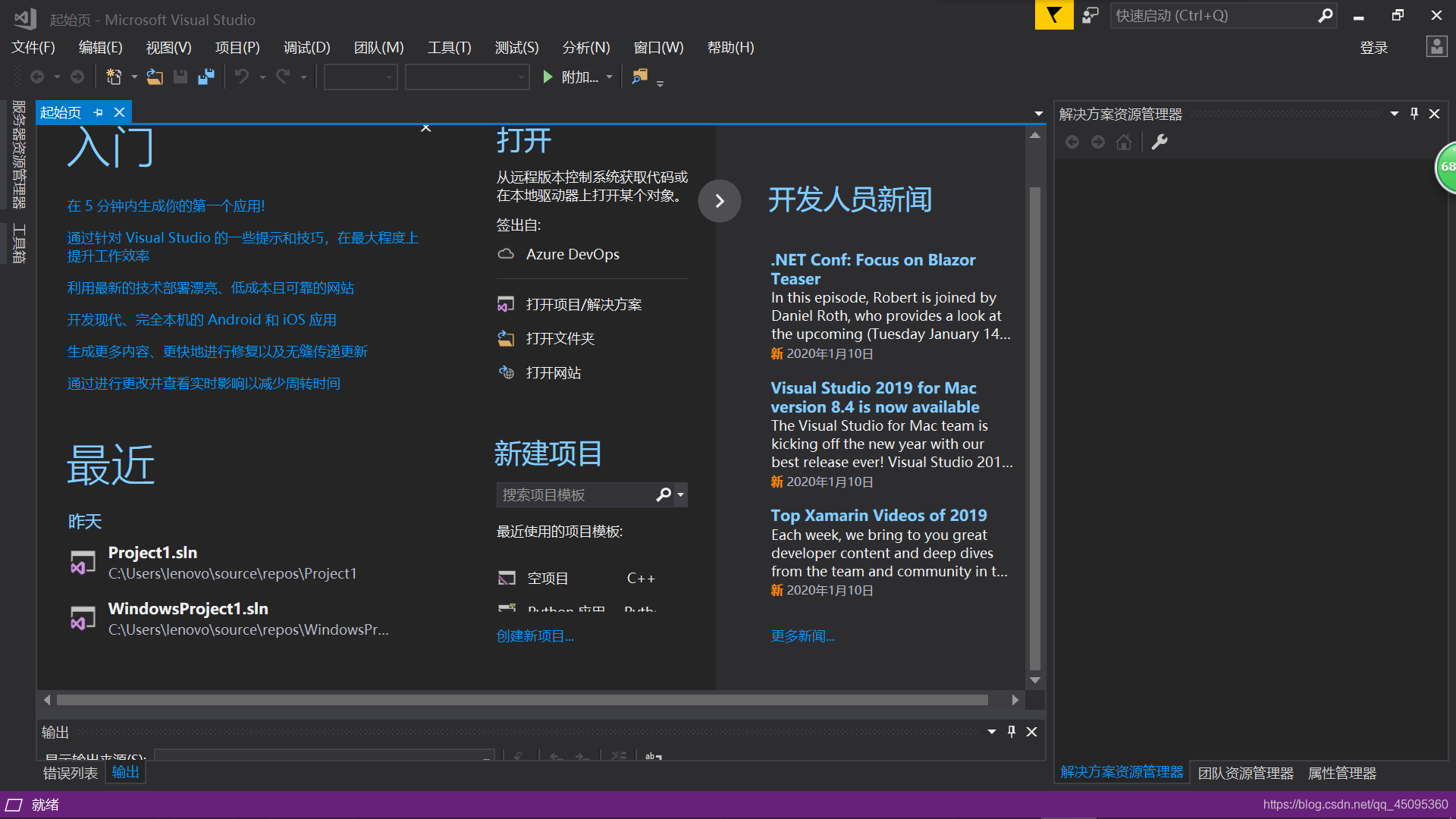Click Solution Explorer forward arrow icon
Image resolution: width=1456 pixels, height=819 pixels.
1098,142
